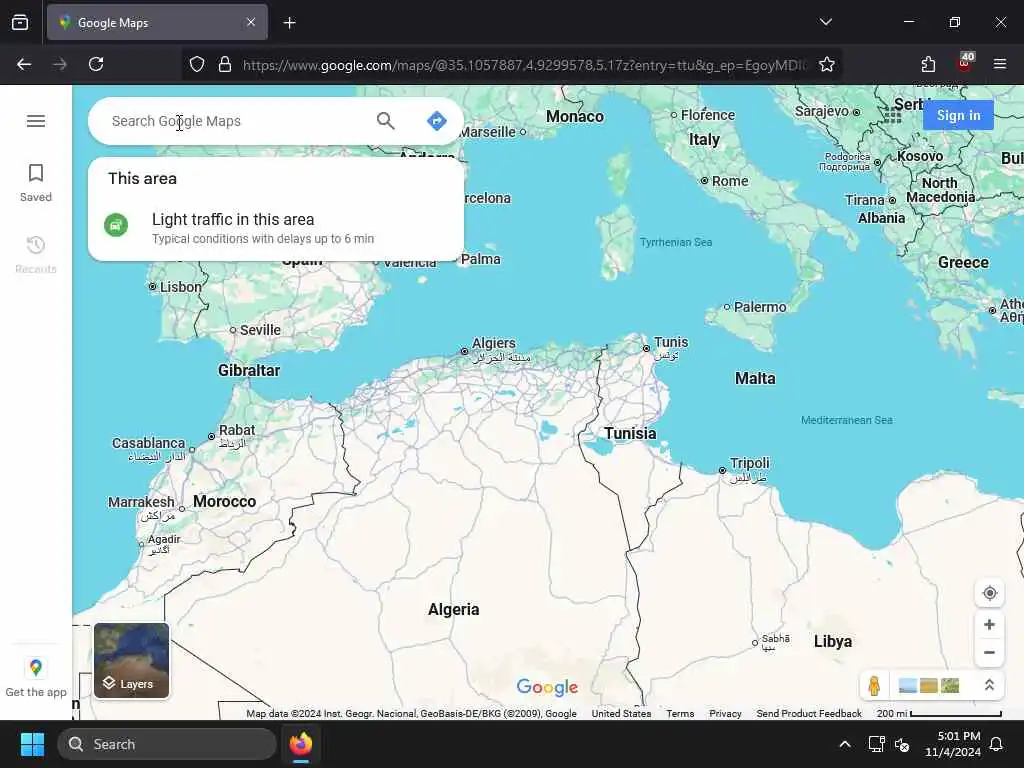Open the Saved places panel

(36, 183)
